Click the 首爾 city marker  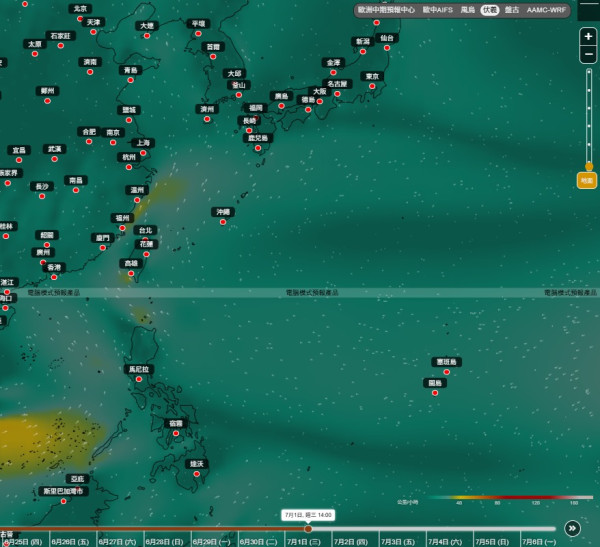(x=213, y=57)
